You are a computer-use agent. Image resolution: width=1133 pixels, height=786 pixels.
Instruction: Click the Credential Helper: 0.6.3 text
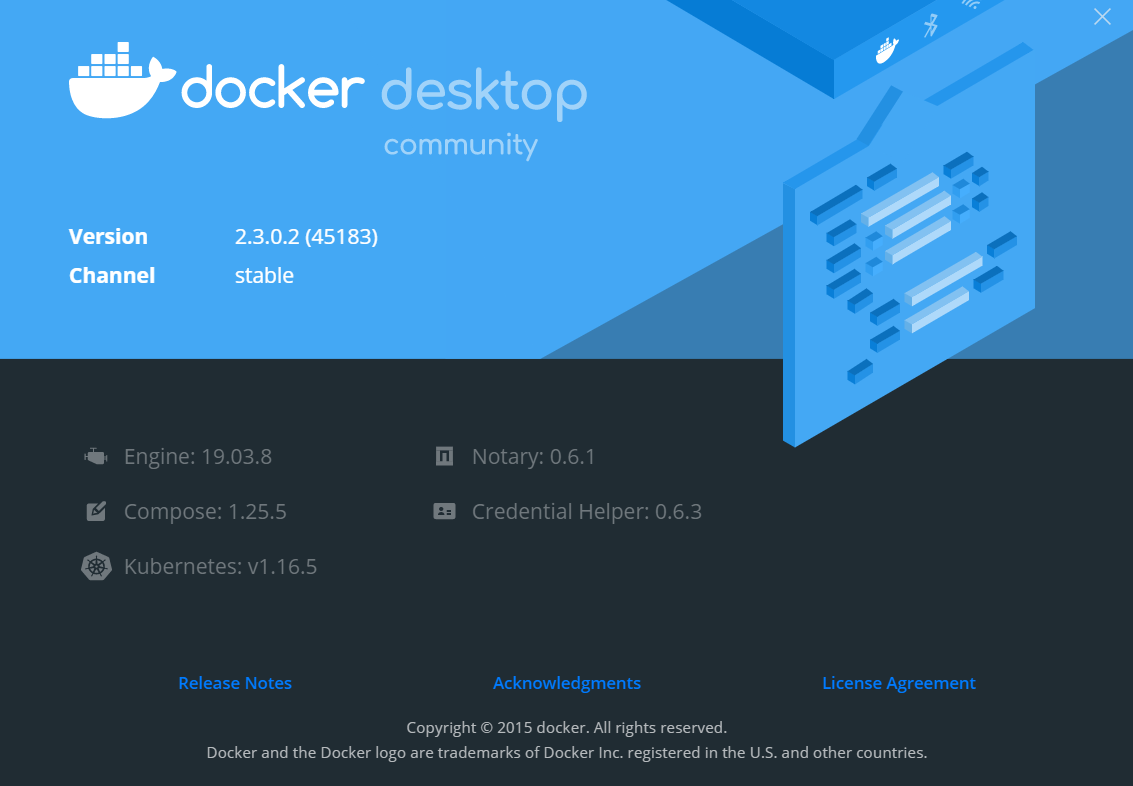tap(587, 511)
